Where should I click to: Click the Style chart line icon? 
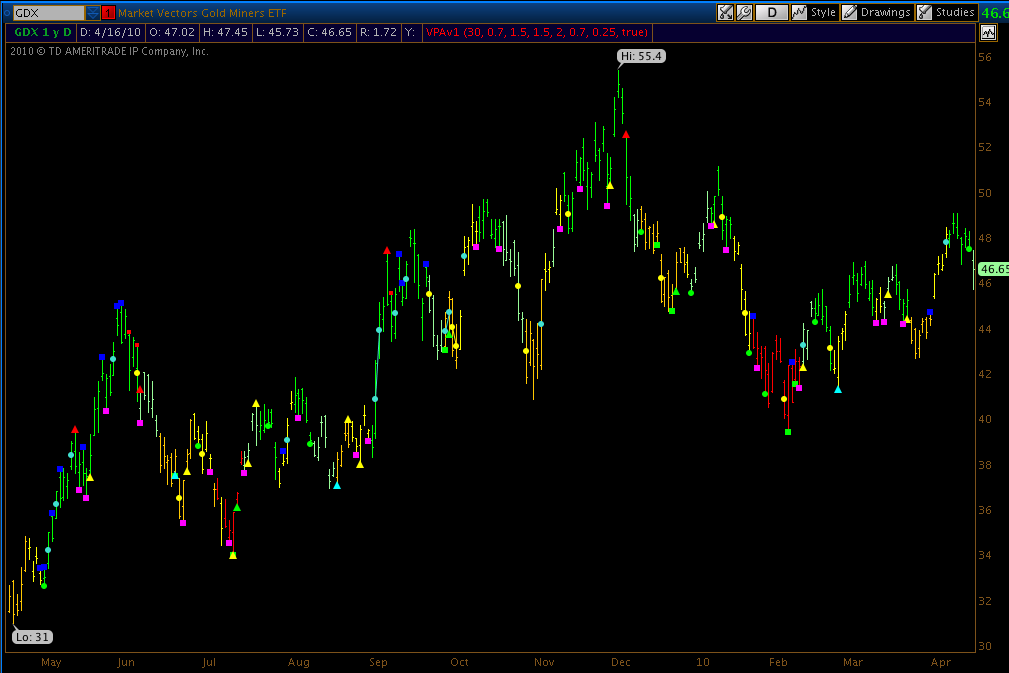point(799,12)
